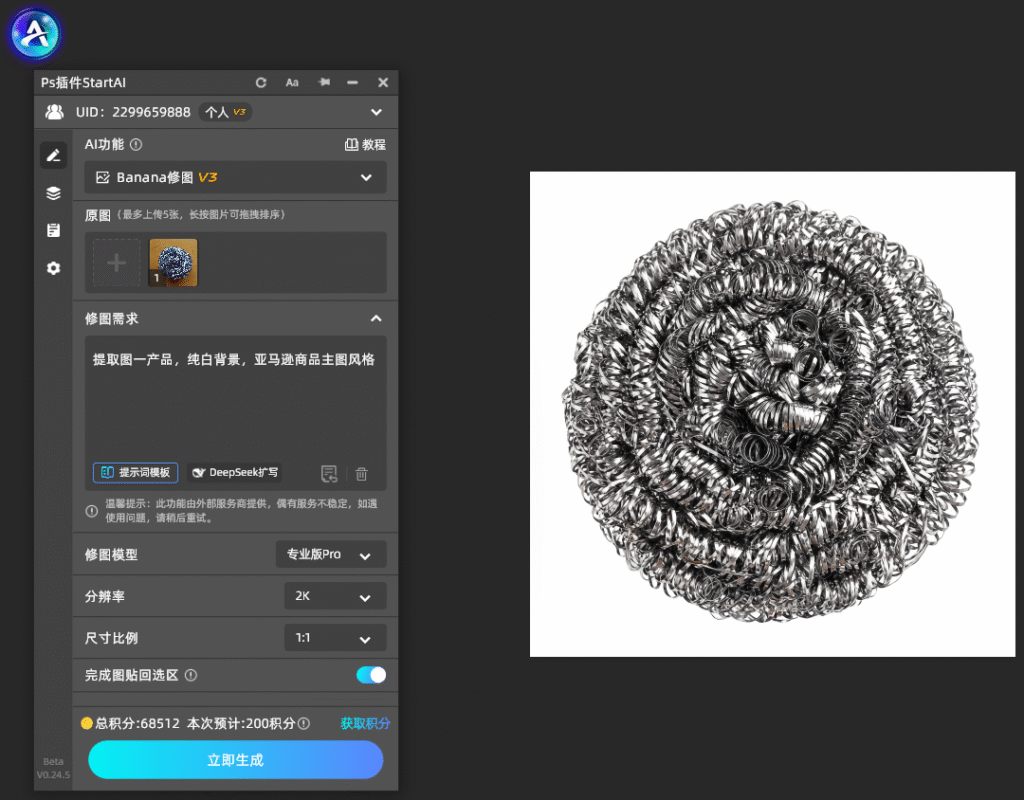Viewport: 1024px width, 800px height.
Task: Click the Aa font size icon
Action: tap(292, 82)
